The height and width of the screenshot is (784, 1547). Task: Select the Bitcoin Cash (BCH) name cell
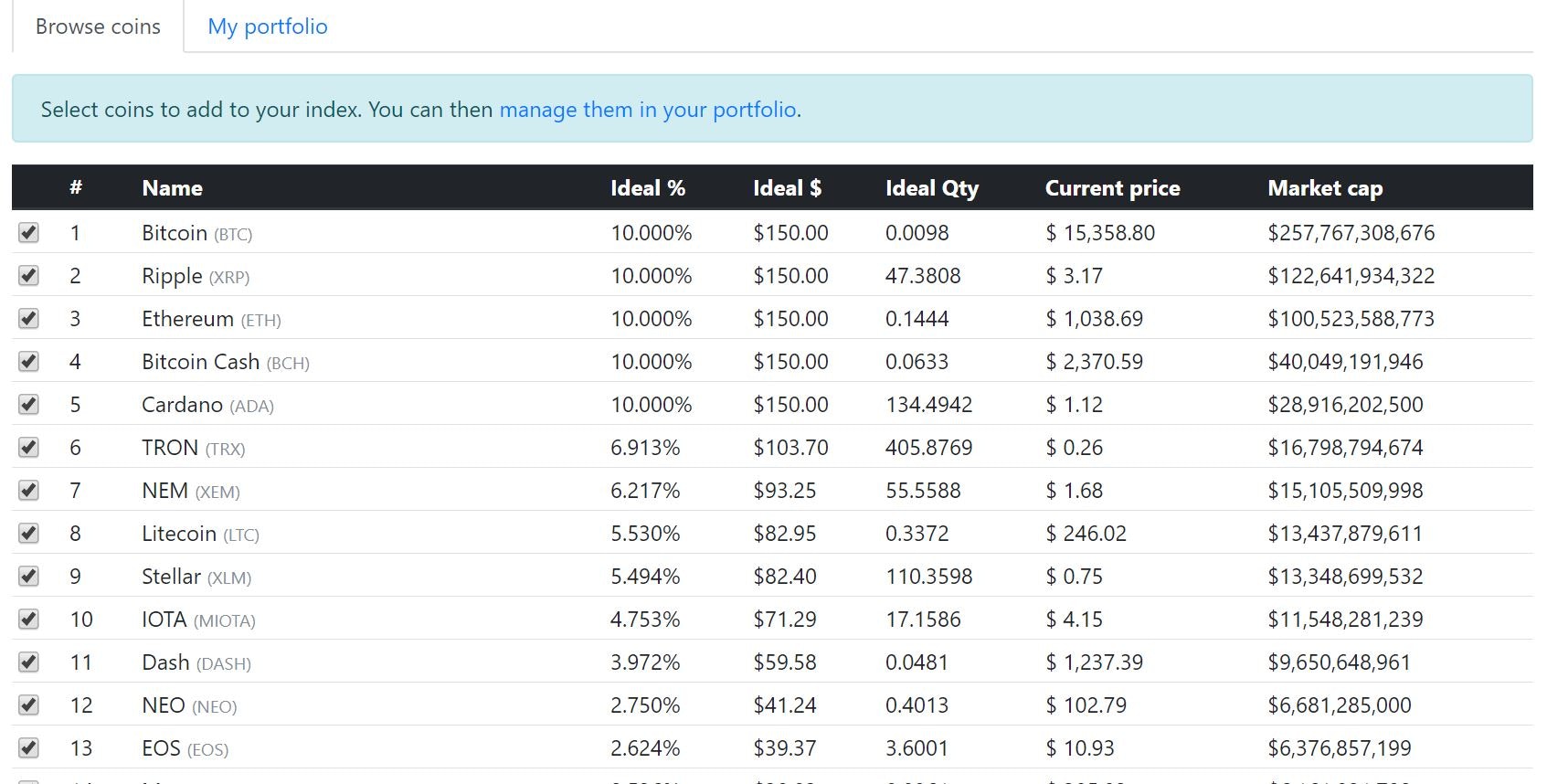click(x=226, y=362)
